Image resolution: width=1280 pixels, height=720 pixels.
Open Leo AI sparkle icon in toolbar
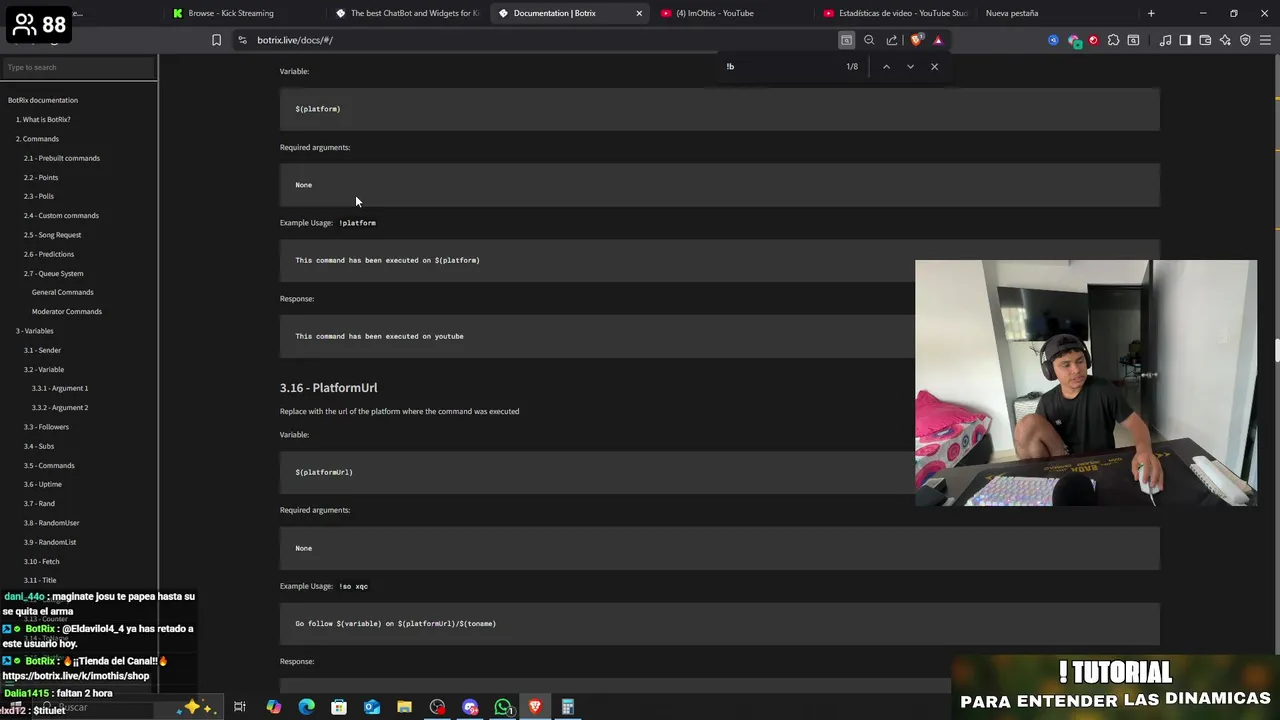pos(1225,40)
